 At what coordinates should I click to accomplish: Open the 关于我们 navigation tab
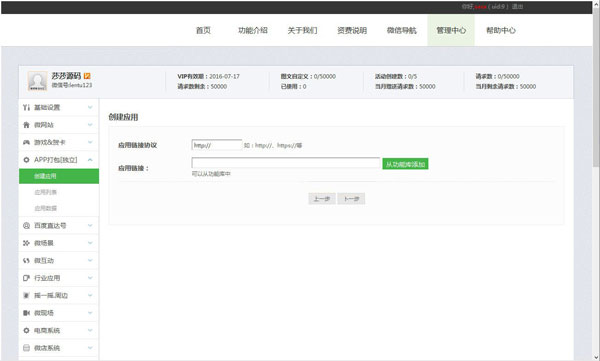point(302,30)
